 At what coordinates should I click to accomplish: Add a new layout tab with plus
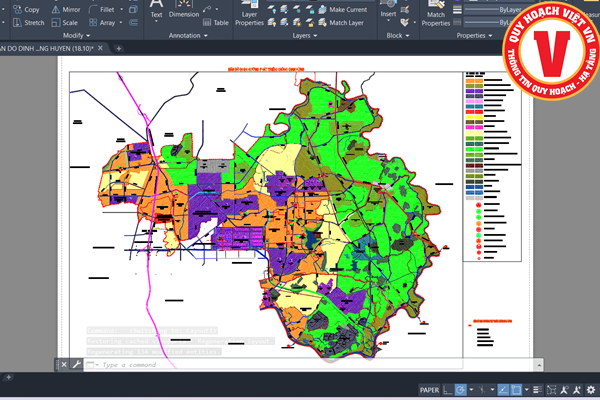click(9, 378)
